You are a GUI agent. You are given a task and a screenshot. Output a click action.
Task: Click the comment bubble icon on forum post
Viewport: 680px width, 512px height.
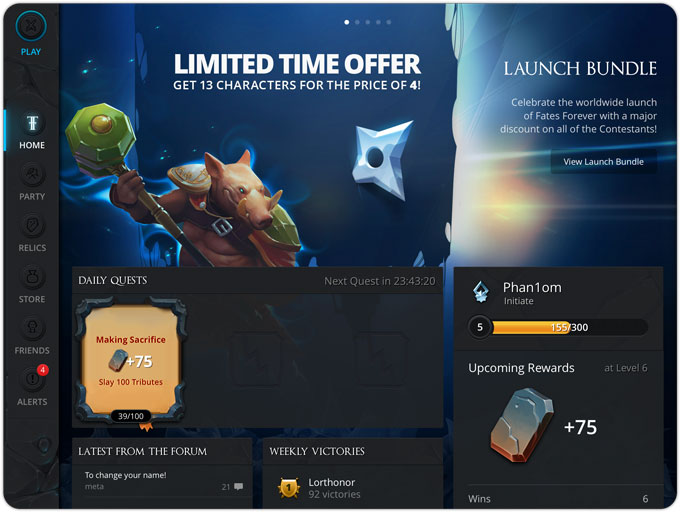pos(239,486)
